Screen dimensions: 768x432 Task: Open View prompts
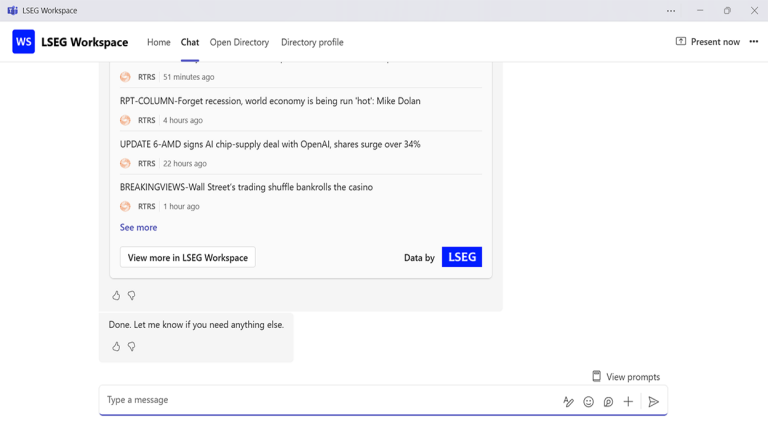(626, 377)
